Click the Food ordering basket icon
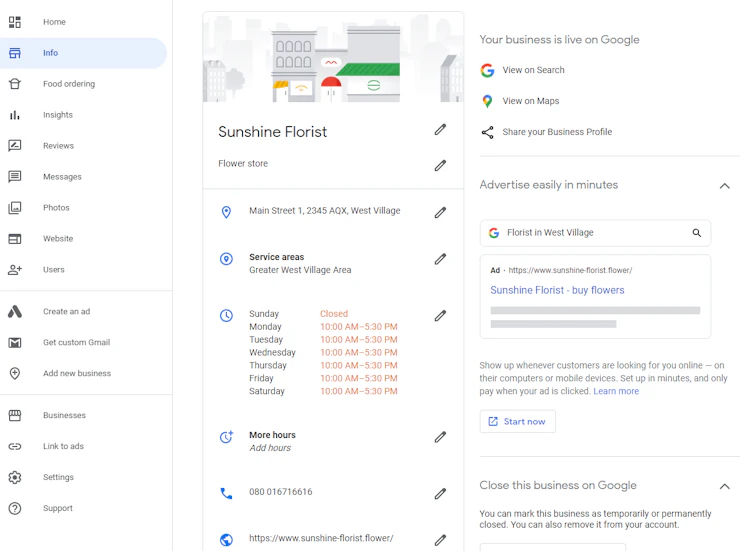Viewport: 750px width, 551px height. tap(15, 84)
